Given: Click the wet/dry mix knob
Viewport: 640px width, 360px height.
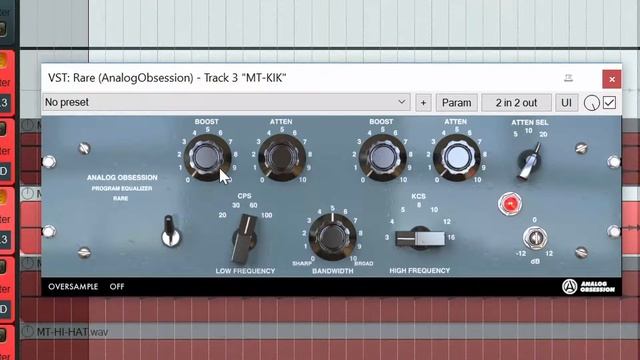Looking at the screenshot, I should point(591,103).
